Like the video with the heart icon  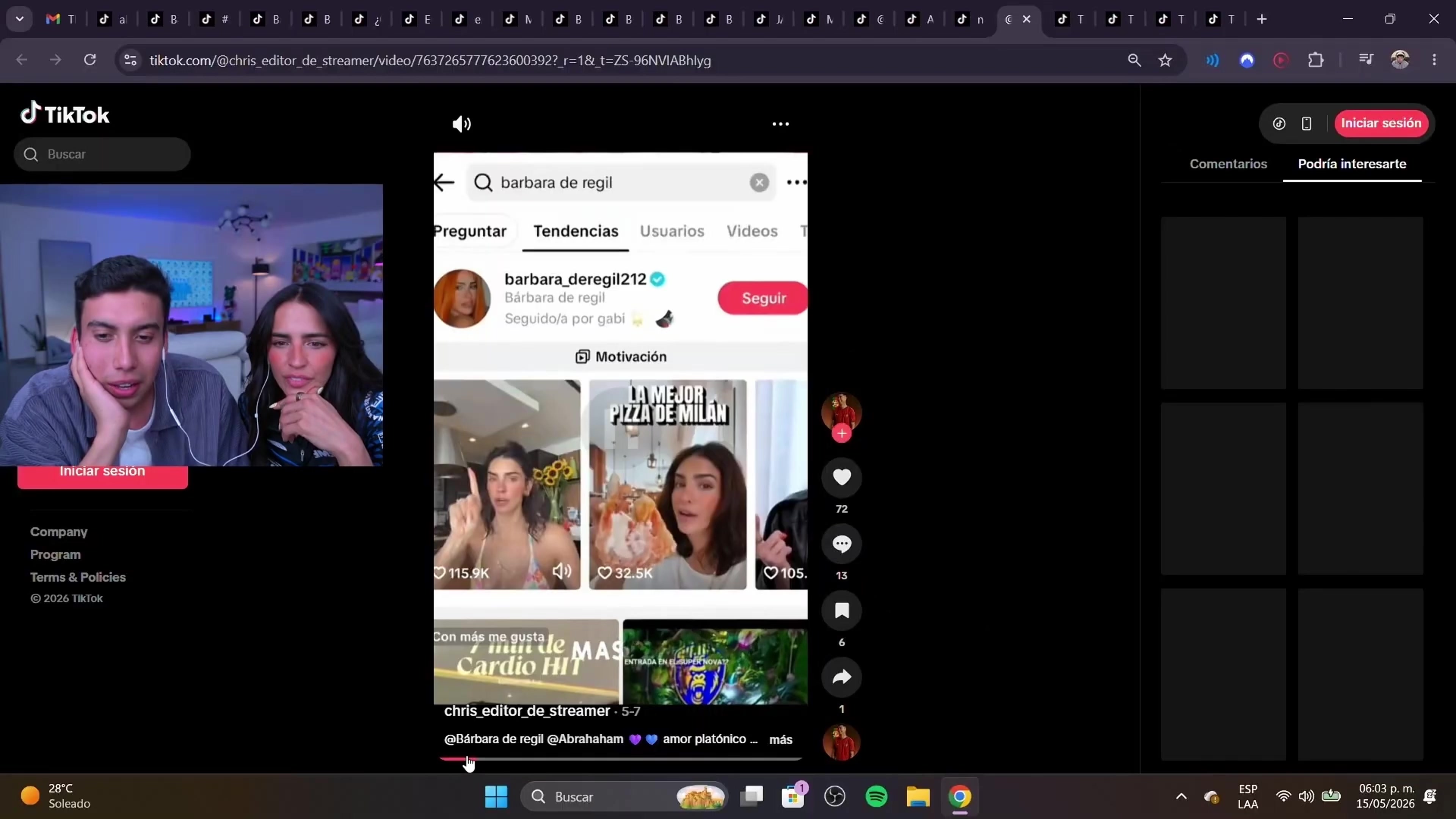point(841,478)
